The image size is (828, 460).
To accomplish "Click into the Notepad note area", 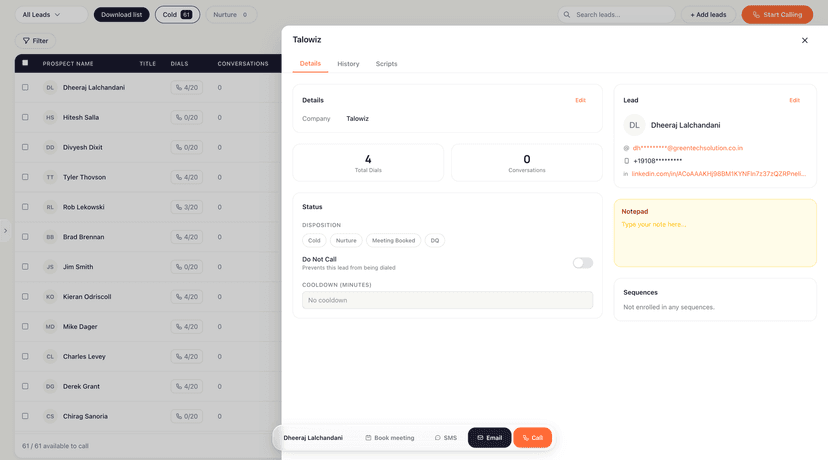I will click(x=715, y=240).
